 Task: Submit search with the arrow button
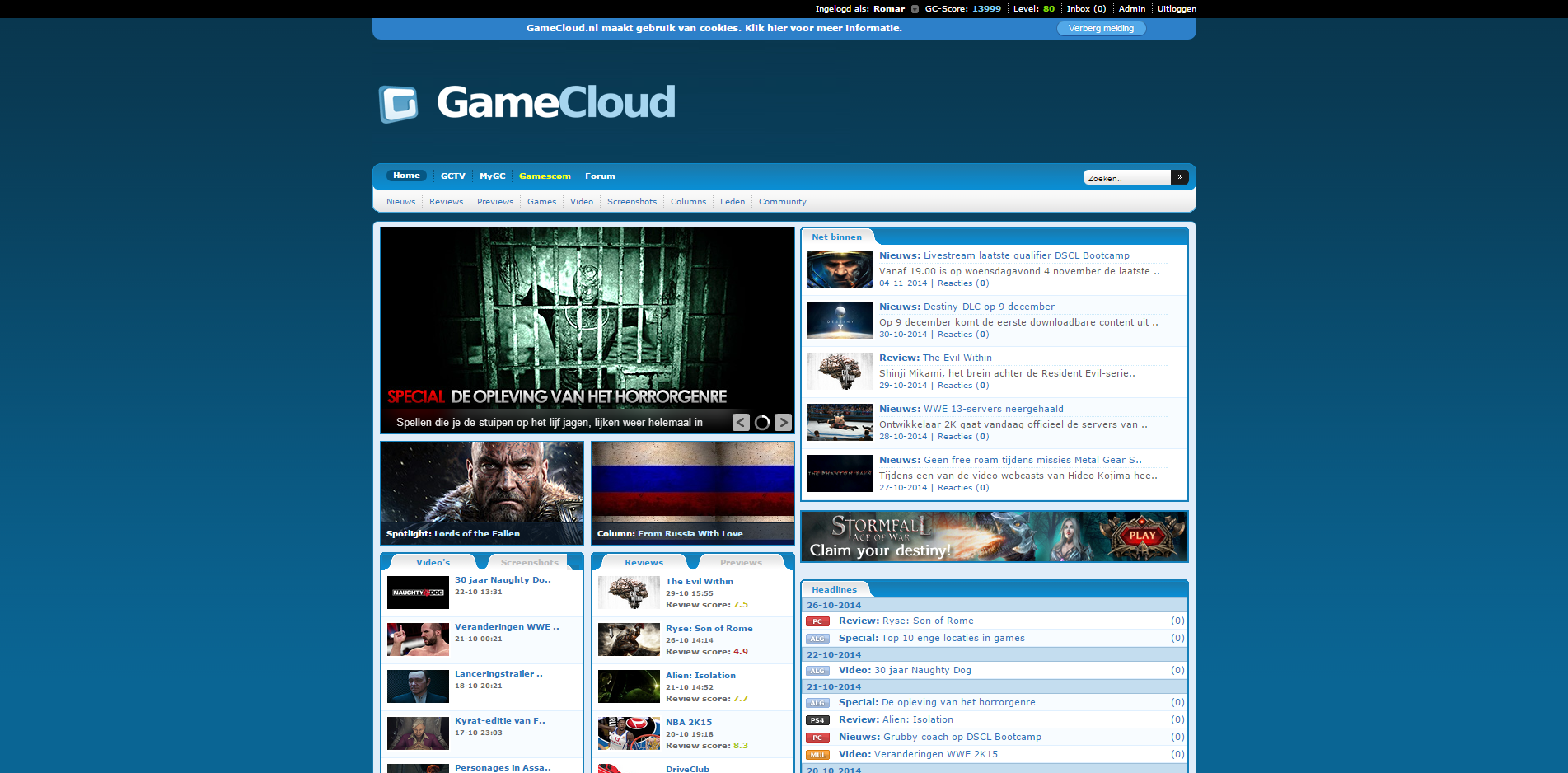coord(1180,177)
